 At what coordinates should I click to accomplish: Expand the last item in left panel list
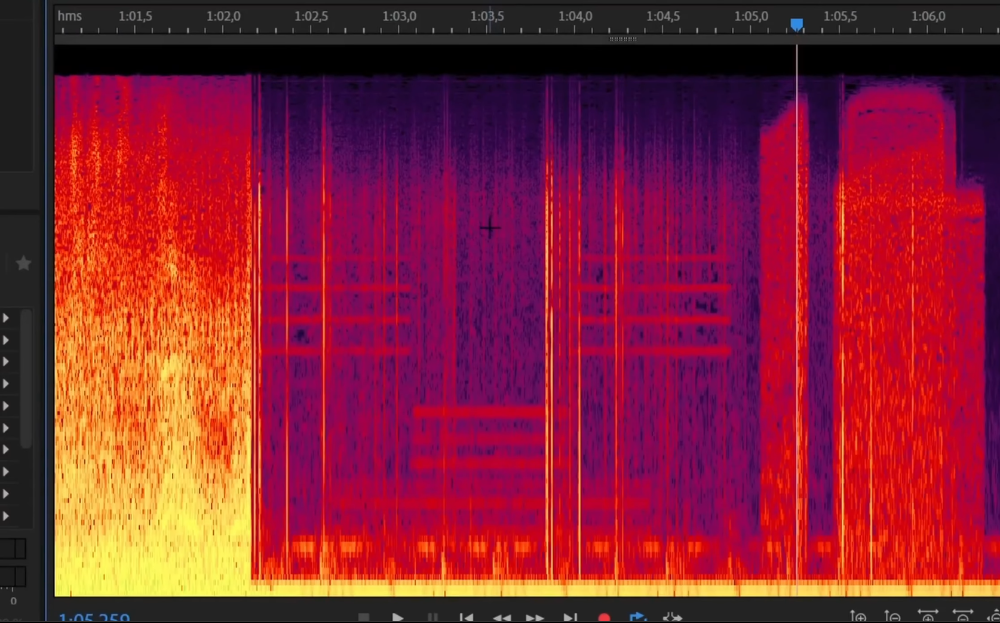pos(6,516)
